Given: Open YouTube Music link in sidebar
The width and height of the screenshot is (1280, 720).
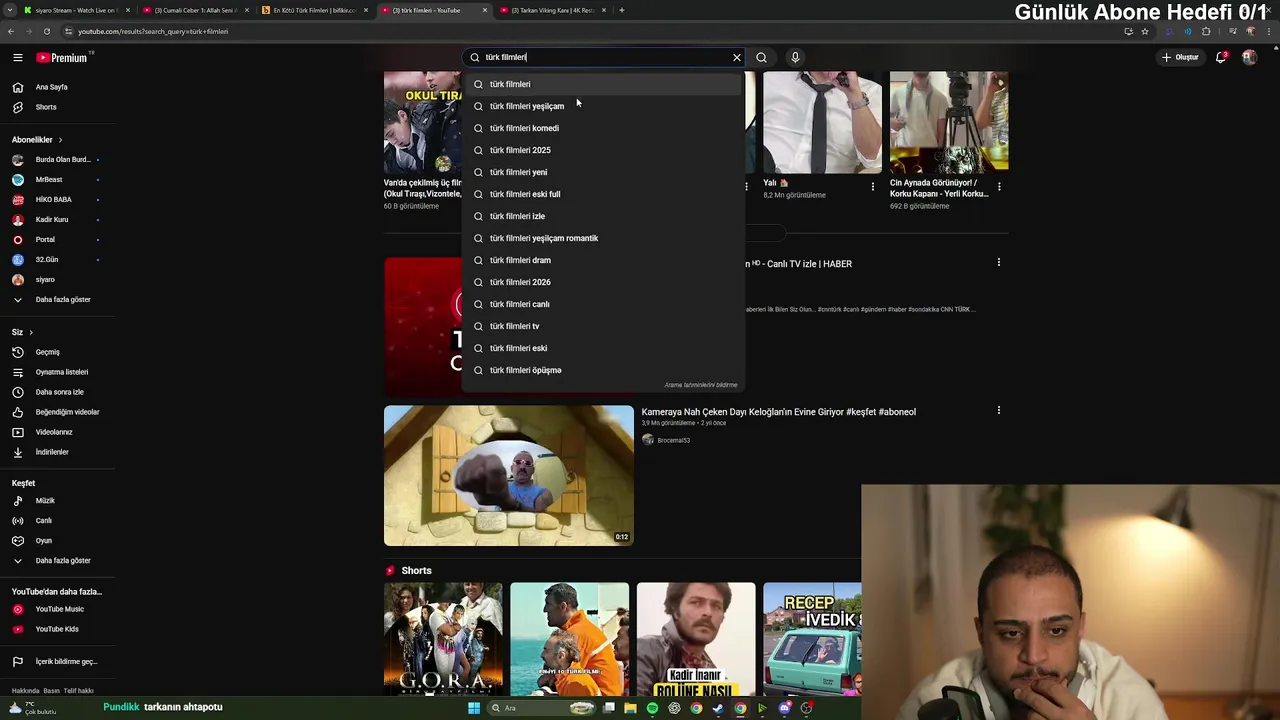Looking at the screenshot, I should 60,609.
